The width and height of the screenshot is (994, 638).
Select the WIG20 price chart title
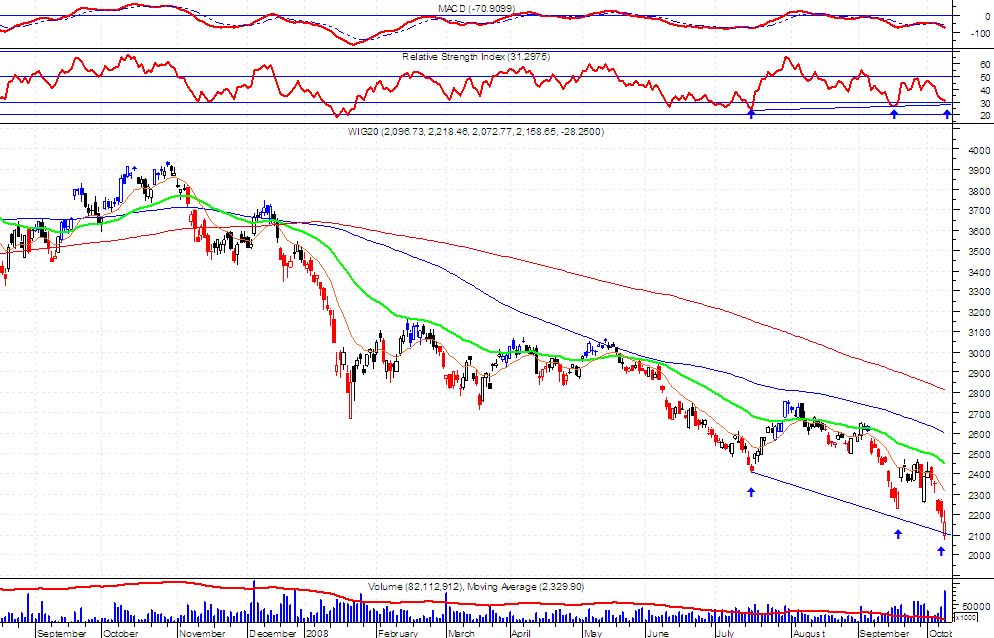point(475,131)
